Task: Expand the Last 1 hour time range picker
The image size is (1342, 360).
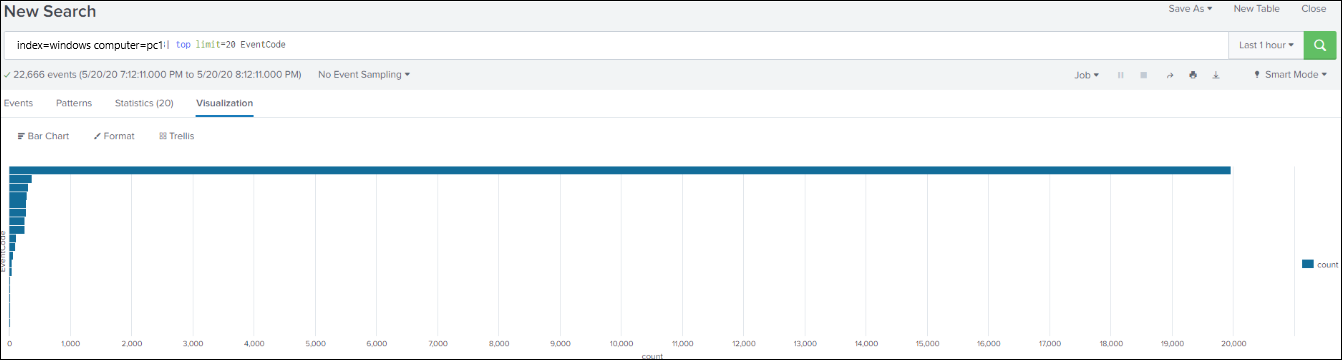Action: click(1266, 45)
